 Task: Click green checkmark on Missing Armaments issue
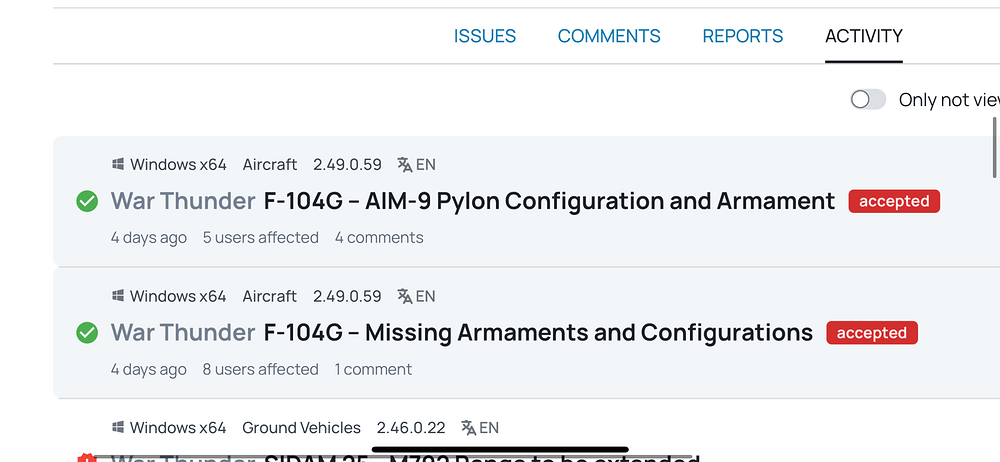[87, 333]
